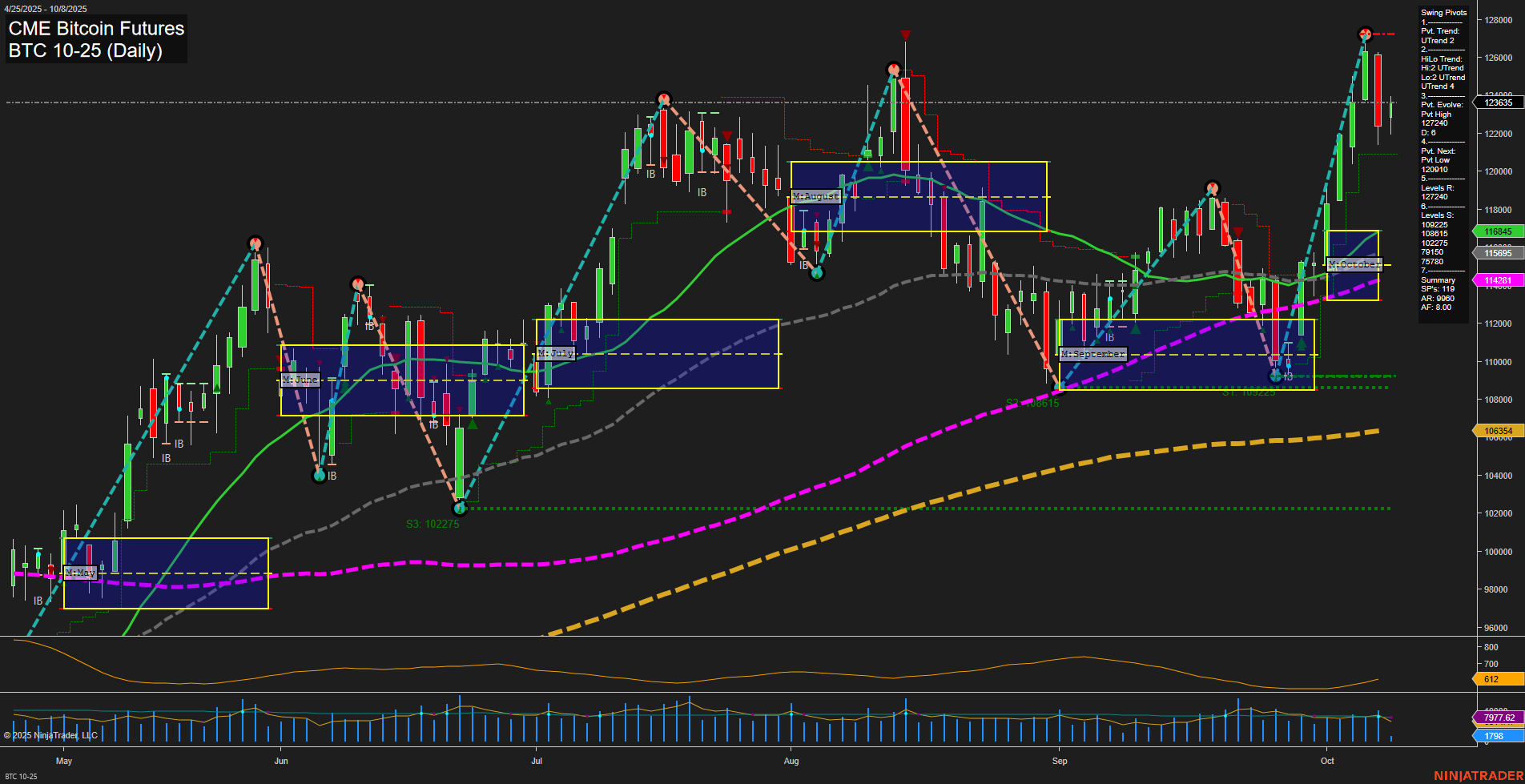Click the mid-July swing high pivot circle
The height and width of the screenshot is (784, 1525).
[x=663, y=99]
